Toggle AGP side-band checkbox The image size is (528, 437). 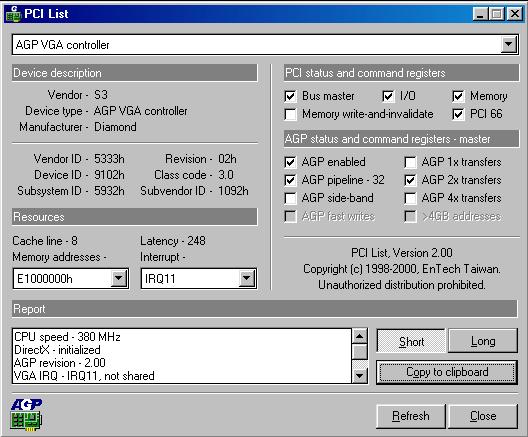290,198
